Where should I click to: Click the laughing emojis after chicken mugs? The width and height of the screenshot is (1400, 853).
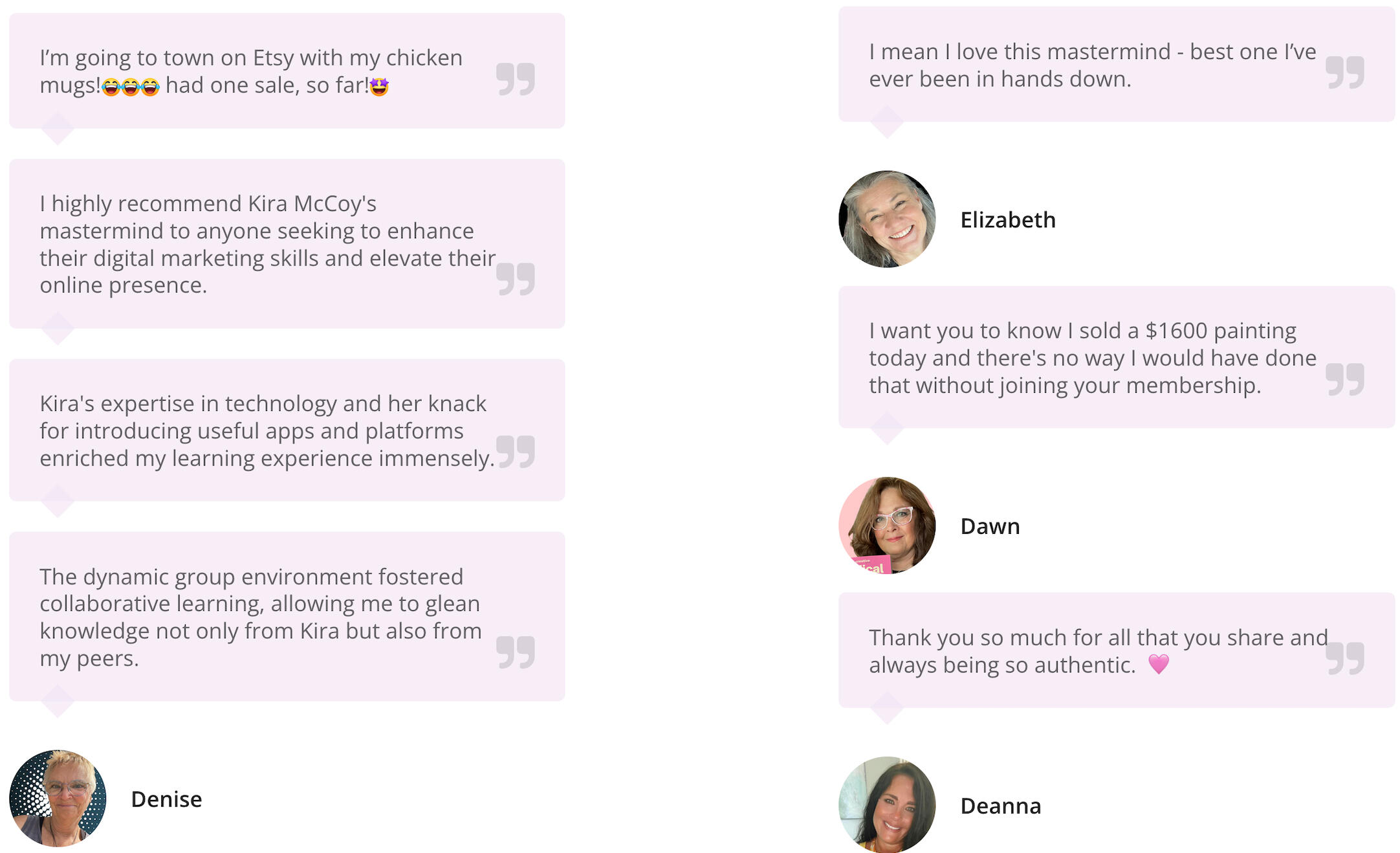(x=131, y=86)
